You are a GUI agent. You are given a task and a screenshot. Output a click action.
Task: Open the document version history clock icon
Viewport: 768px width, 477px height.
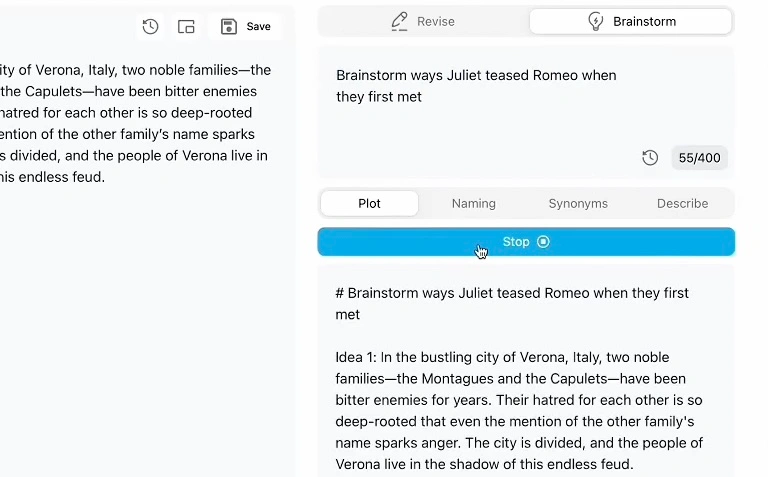coord(150,26)
